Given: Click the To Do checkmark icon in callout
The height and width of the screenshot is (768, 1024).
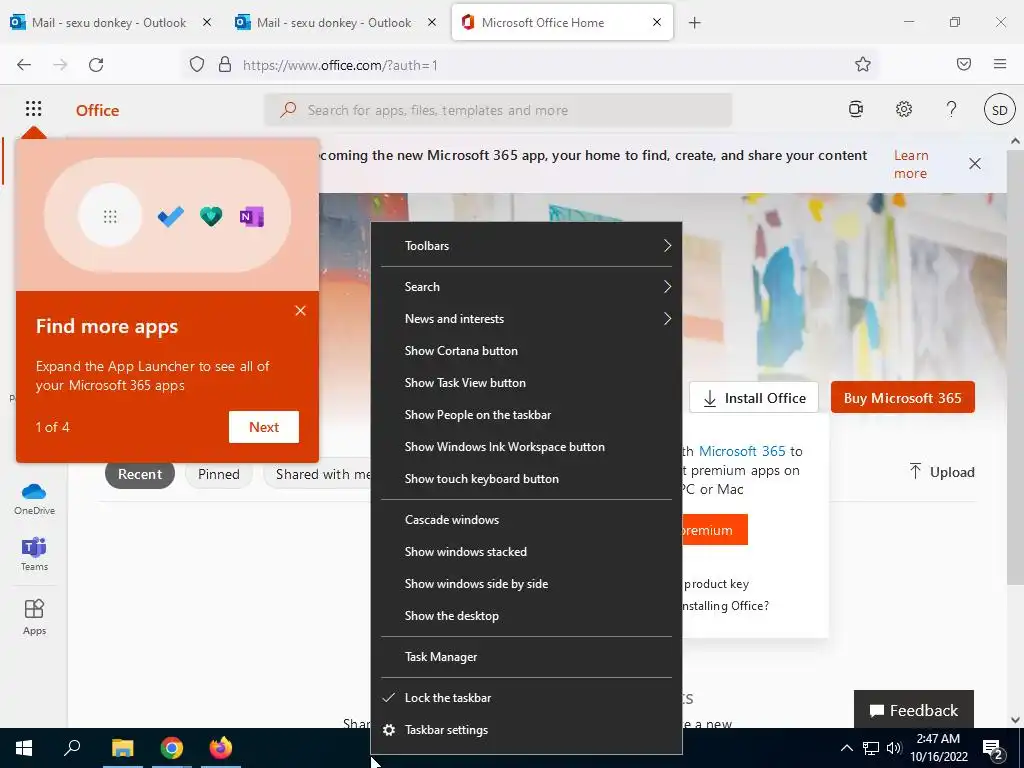Looking at the screenshot, I should [170, 216].
